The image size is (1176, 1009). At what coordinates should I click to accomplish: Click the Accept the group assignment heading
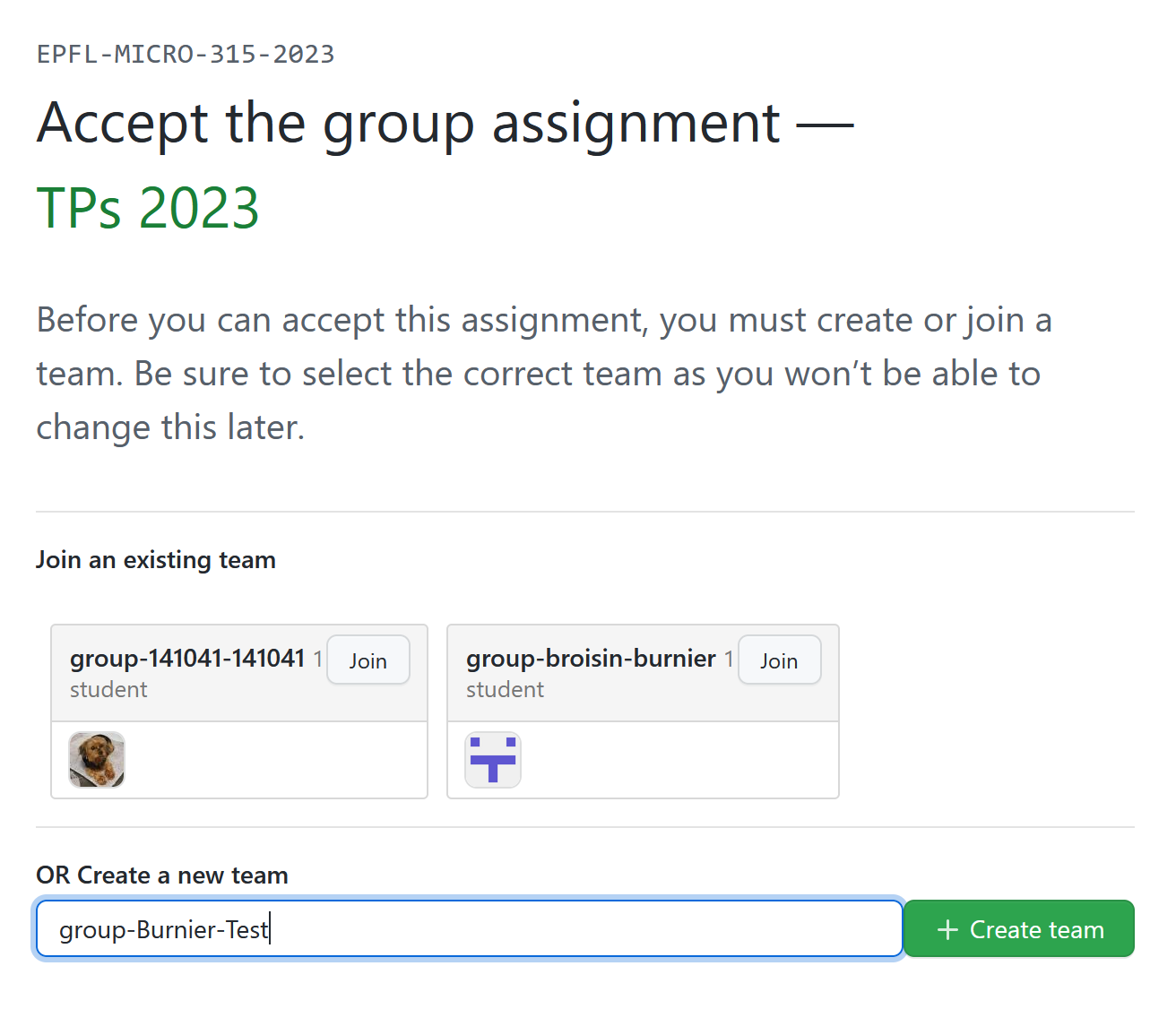pyautogui.click(x=409, y=123)
